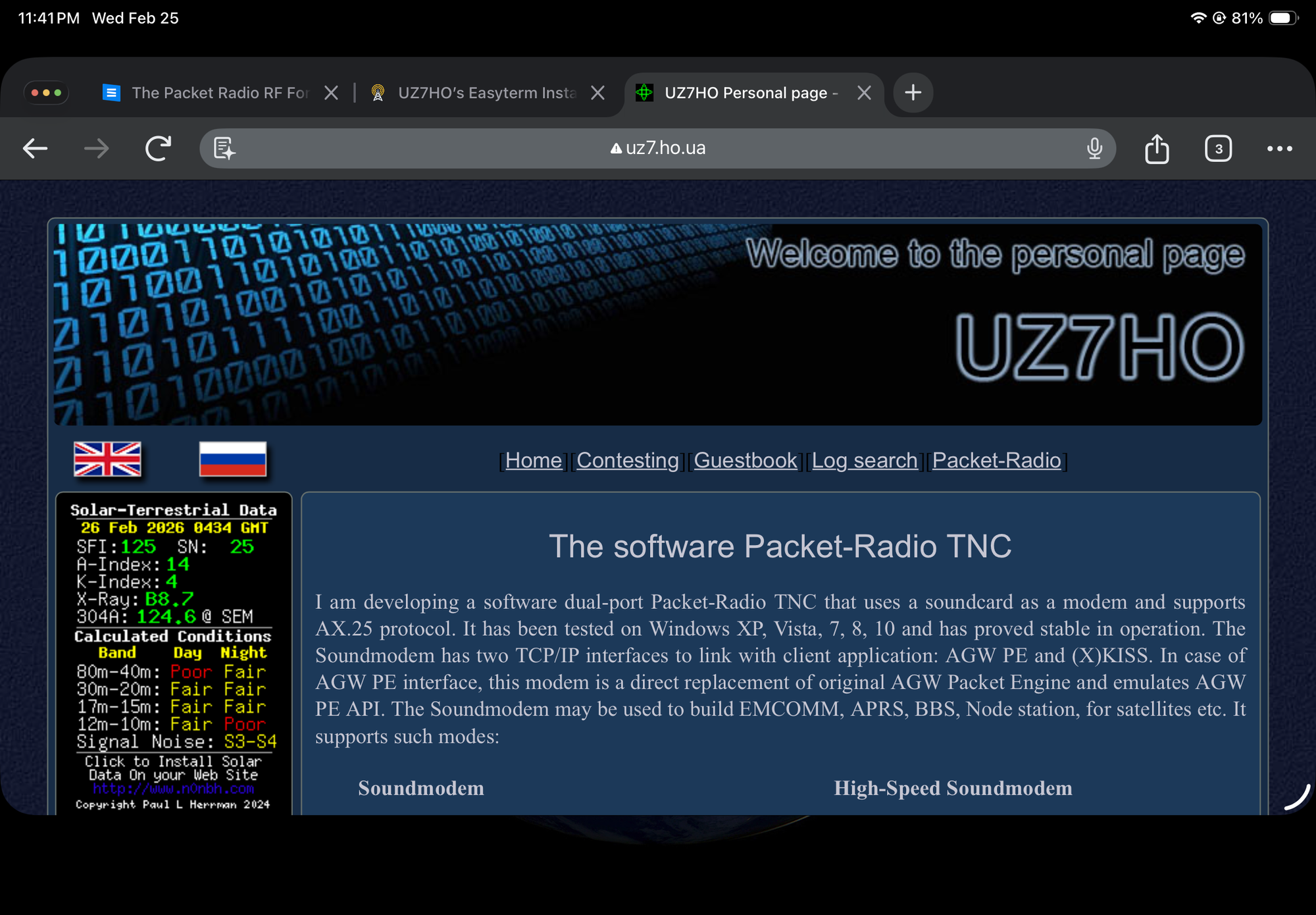
Task: Click the reader/translate icon in address bar
Action: [x=224, y=148]
